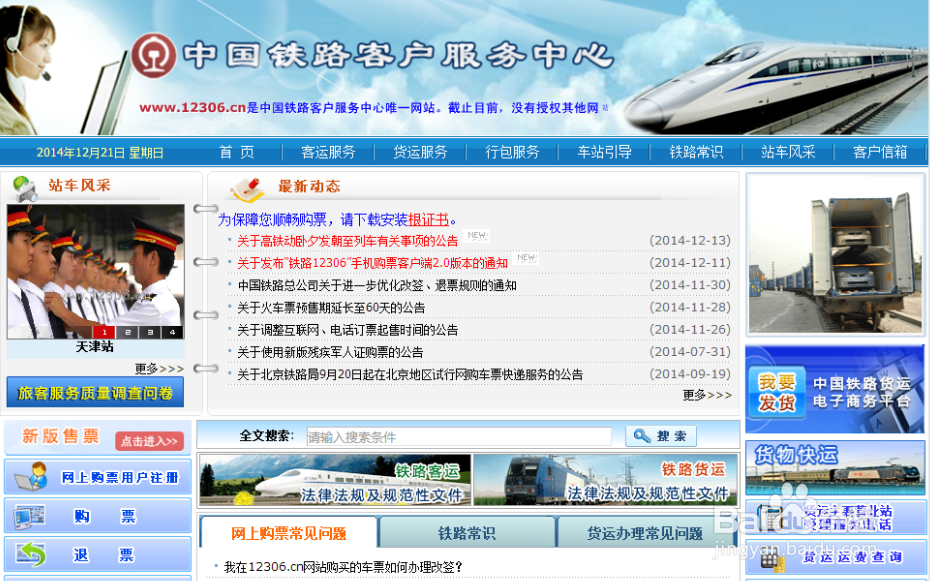Click the camera icon beside 站车风采 heading
Viewport: 930px width, 581px height.
[25, 189]
